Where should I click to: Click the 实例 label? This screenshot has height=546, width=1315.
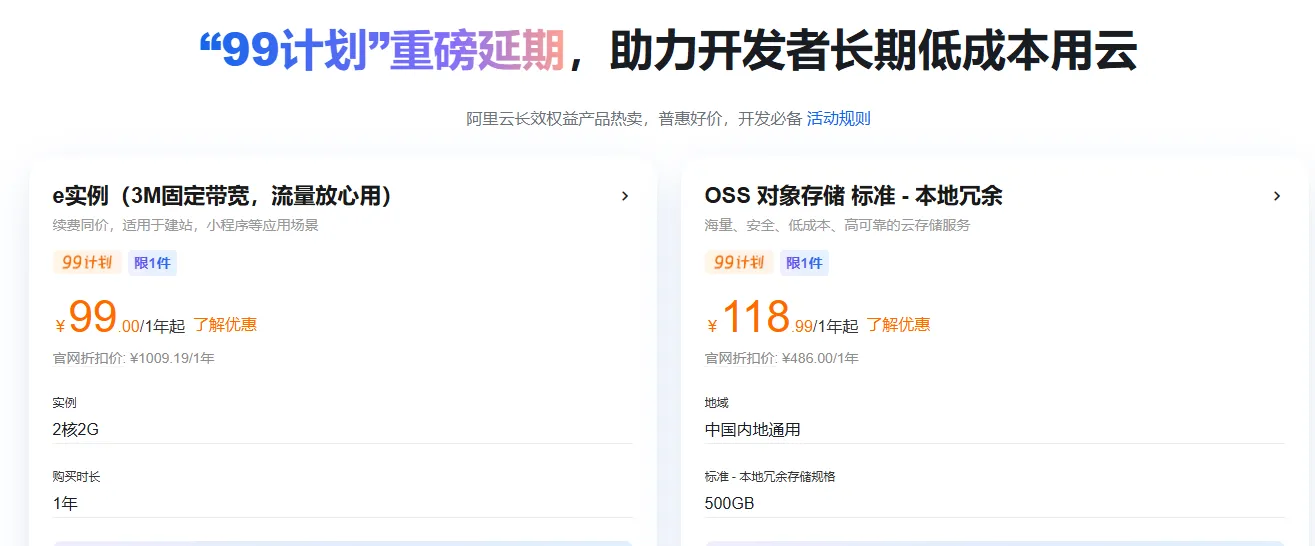65,403
